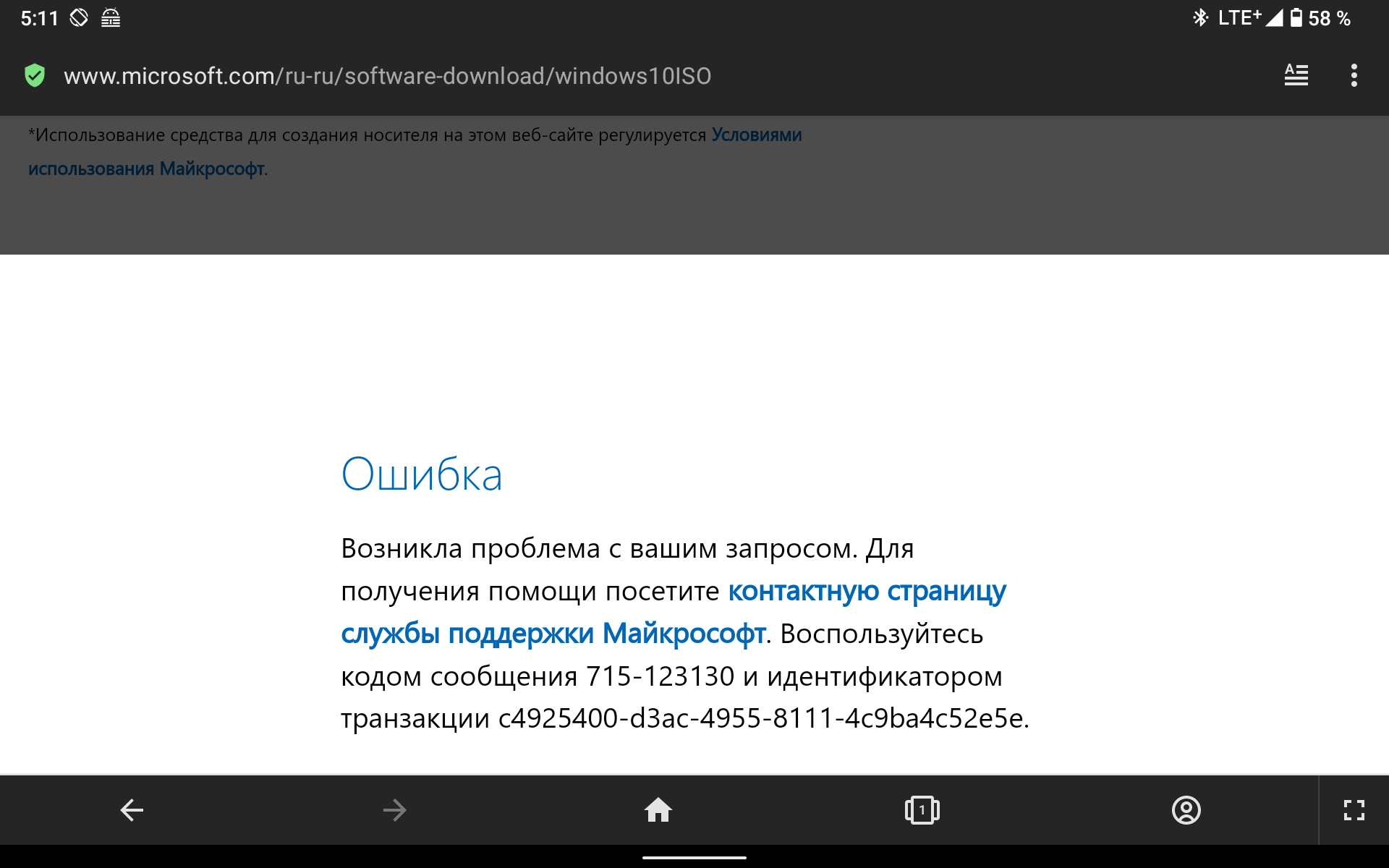Tap the Ошибка error heading
This screenshot has width=1389, height=868.
point(422,475)
